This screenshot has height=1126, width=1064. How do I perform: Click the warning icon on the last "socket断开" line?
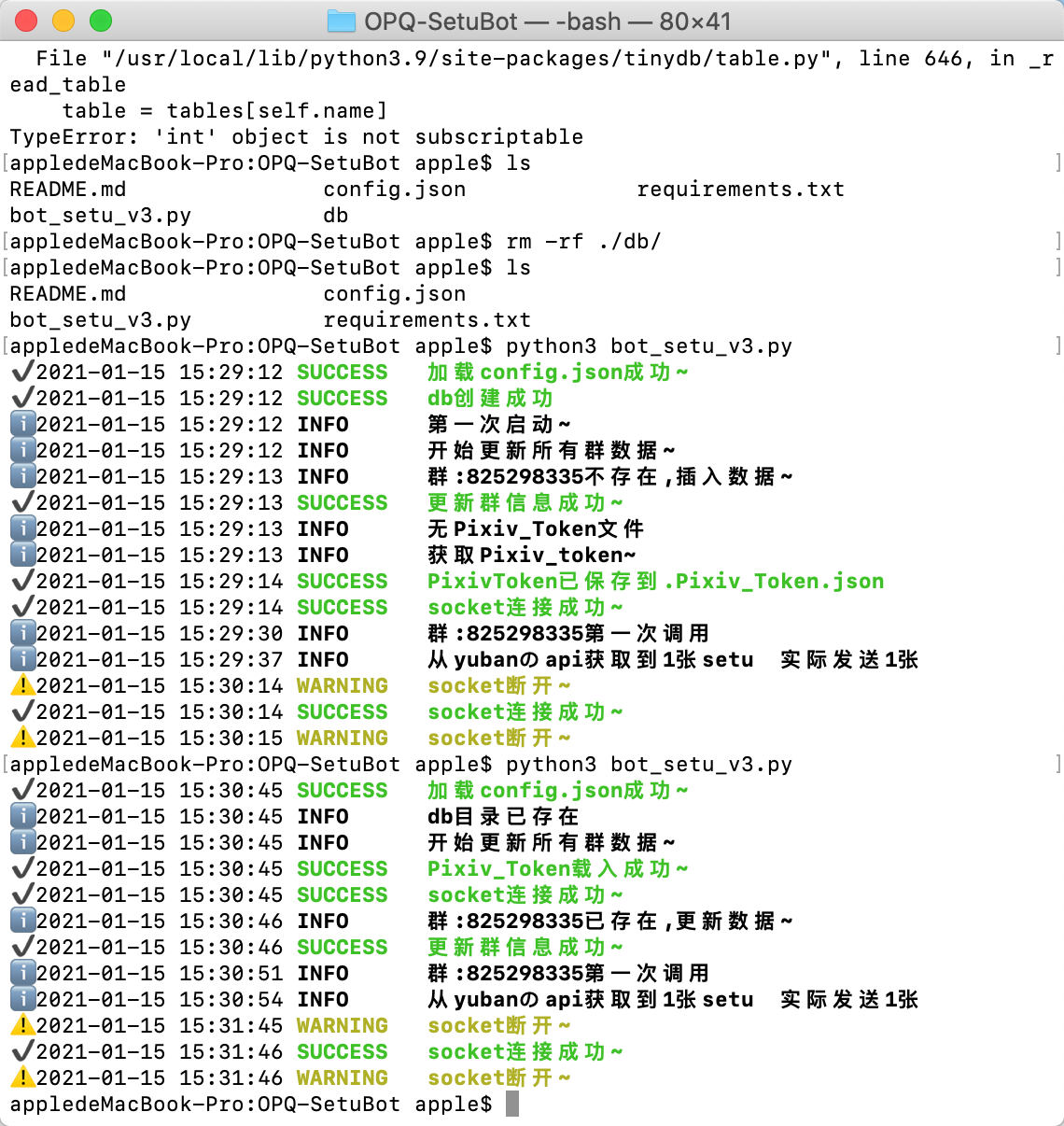21,1077
